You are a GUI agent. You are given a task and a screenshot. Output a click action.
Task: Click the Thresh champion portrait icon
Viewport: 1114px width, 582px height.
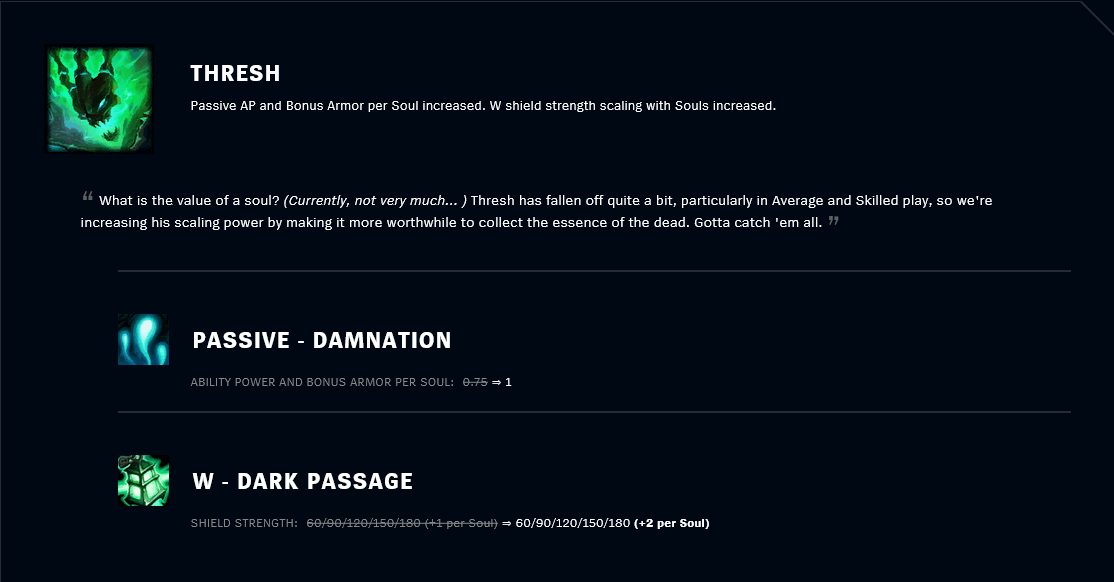click(99, 99)
